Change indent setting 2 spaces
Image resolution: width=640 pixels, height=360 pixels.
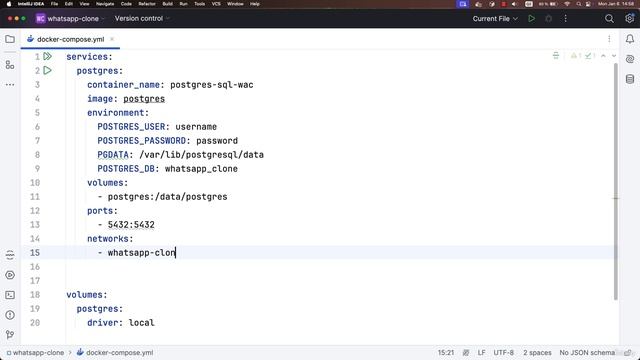537,353
